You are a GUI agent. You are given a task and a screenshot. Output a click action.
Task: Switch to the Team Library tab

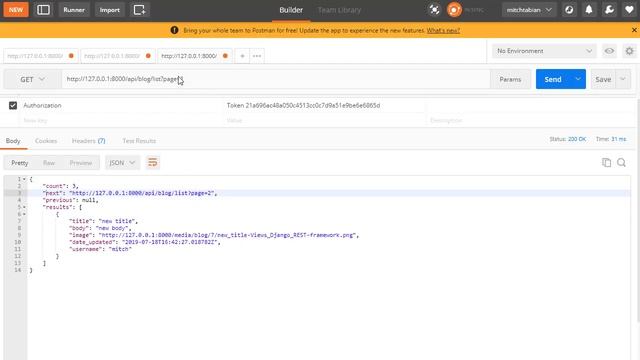(339, 10)
